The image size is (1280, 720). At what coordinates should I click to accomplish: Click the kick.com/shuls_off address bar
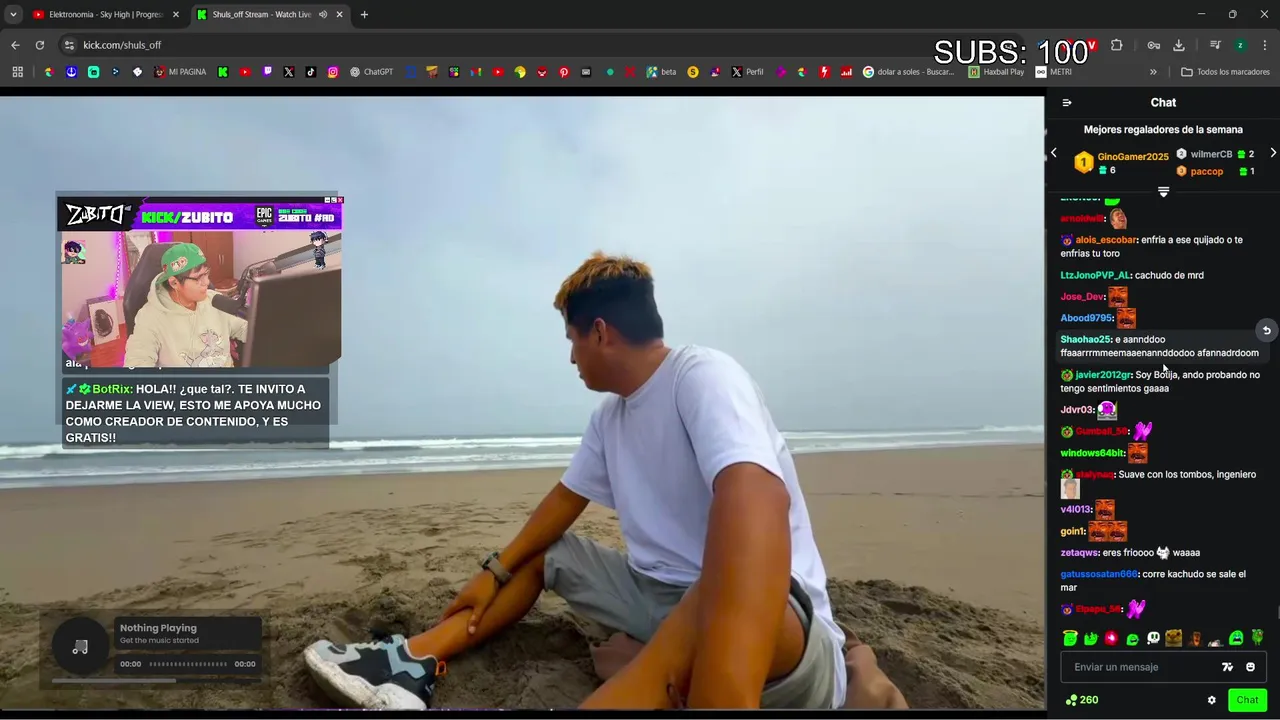click(x=122, y=45)
